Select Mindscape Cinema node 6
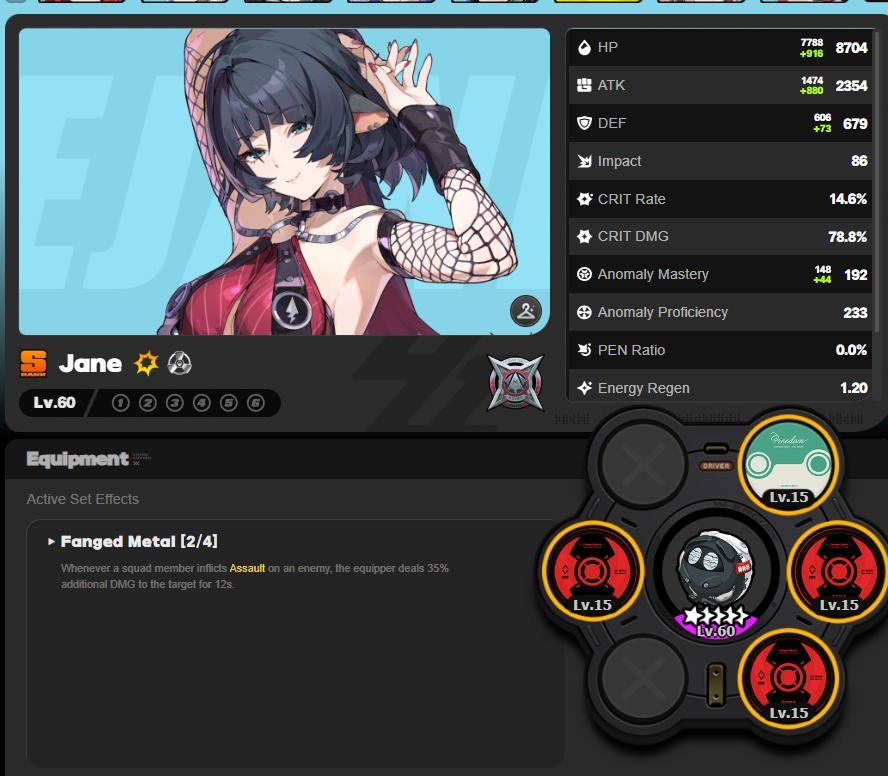 coord(256,403)
